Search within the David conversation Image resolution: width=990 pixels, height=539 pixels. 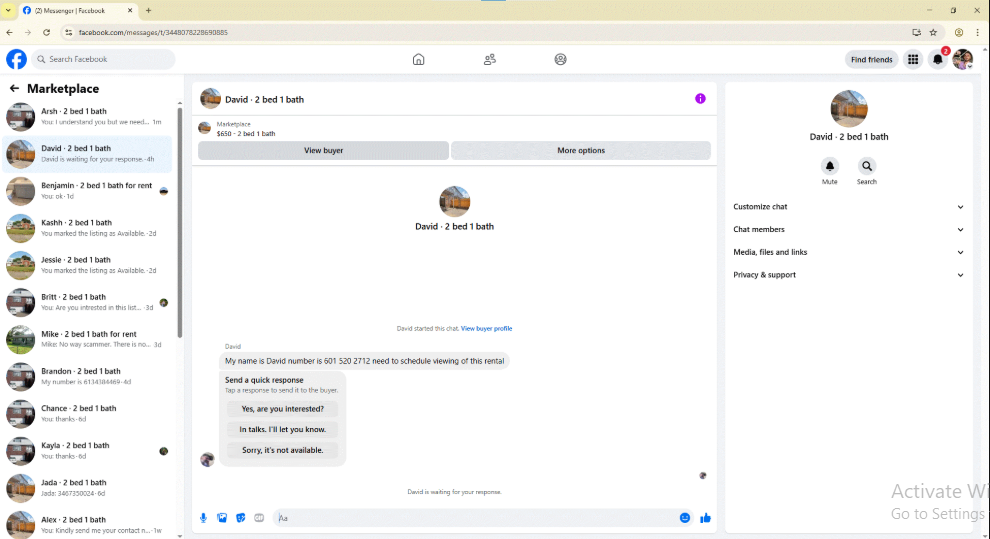click(x=866, y=166)
